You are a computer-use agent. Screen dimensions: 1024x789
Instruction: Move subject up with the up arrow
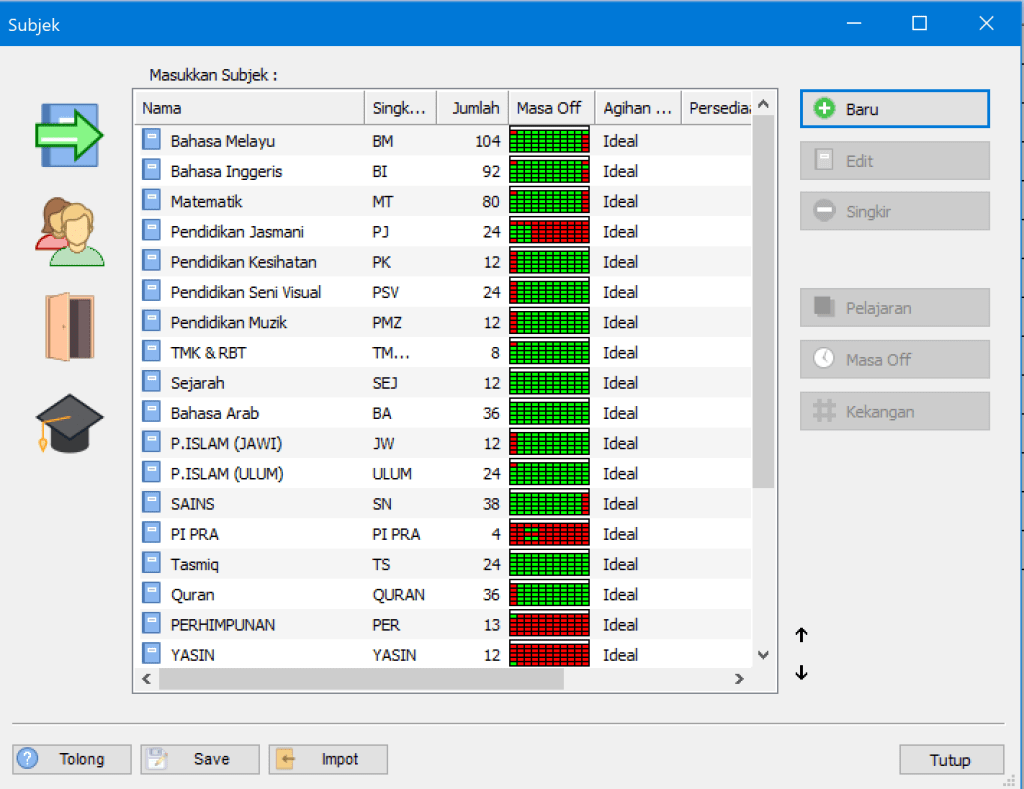pyautogui.click(x=801, y=635)
